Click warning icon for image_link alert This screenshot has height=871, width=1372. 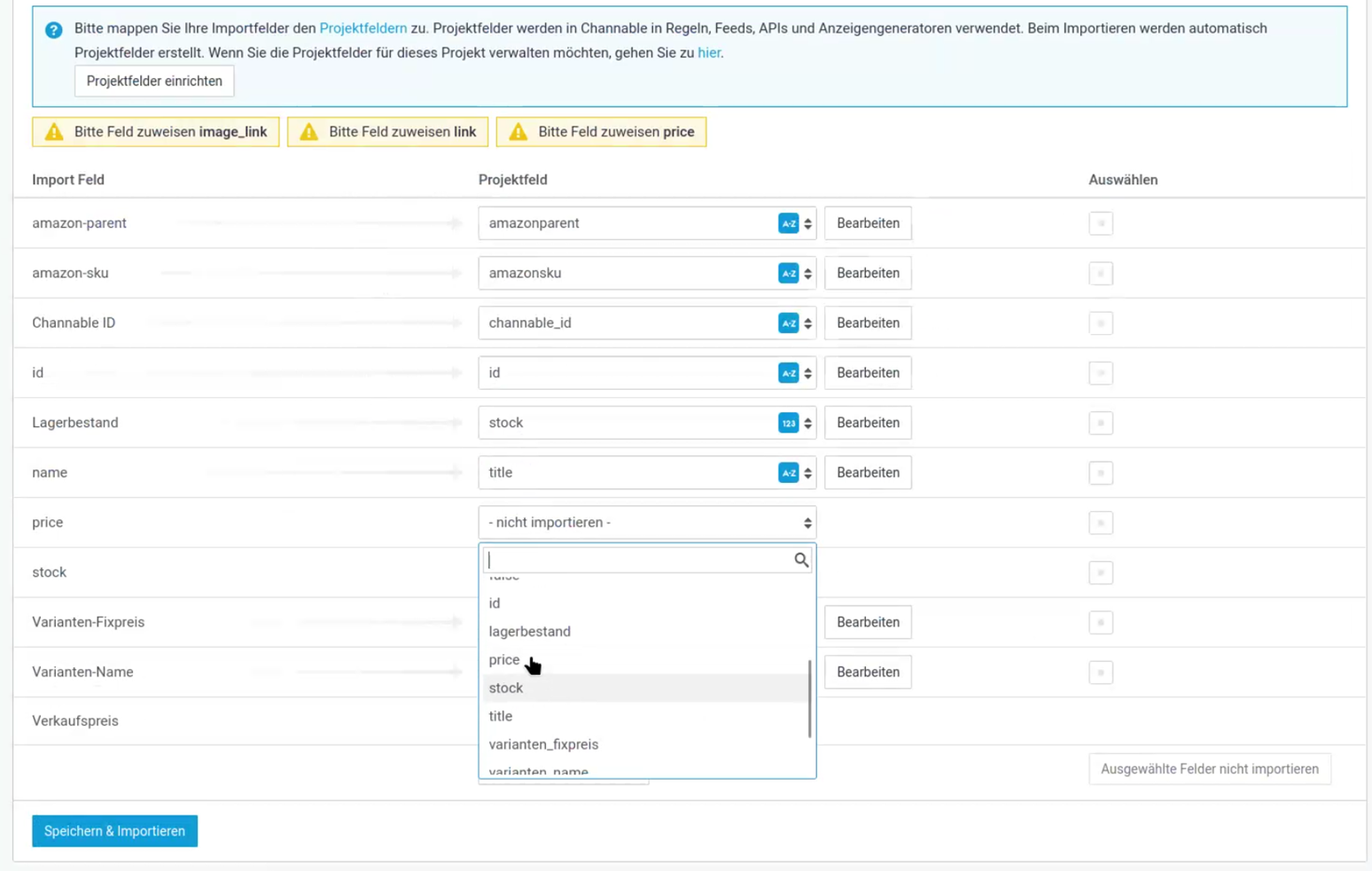point(54,132)
